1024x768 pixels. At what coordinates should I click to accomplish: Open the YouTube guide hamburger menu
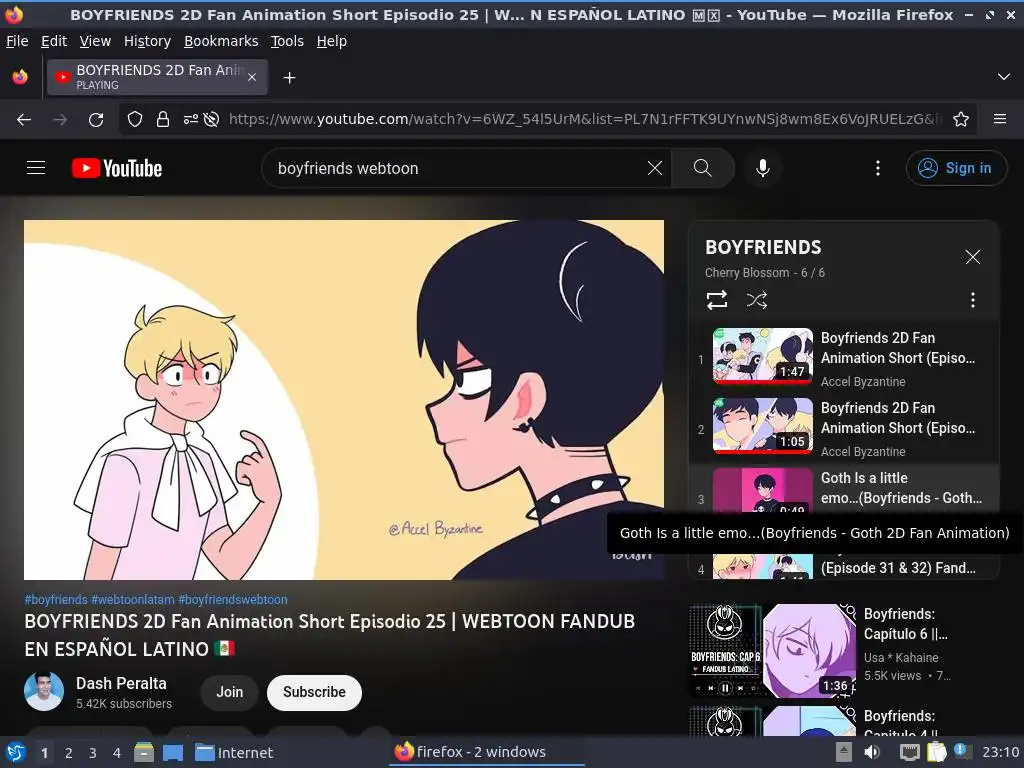click(36, 168)
